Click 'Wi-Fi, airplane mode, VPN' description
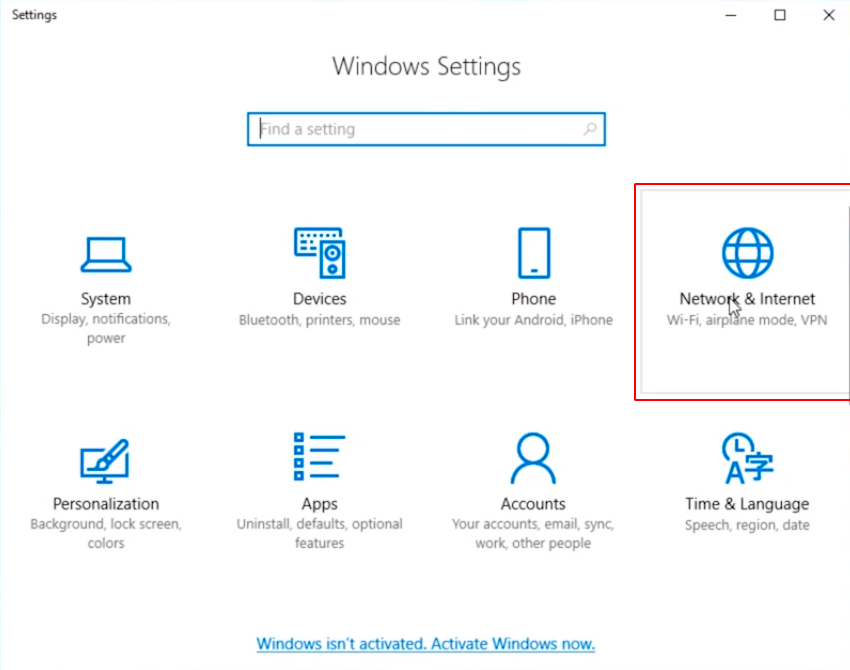Viewport: 850px width, 670px height. (x=747, y=320)
